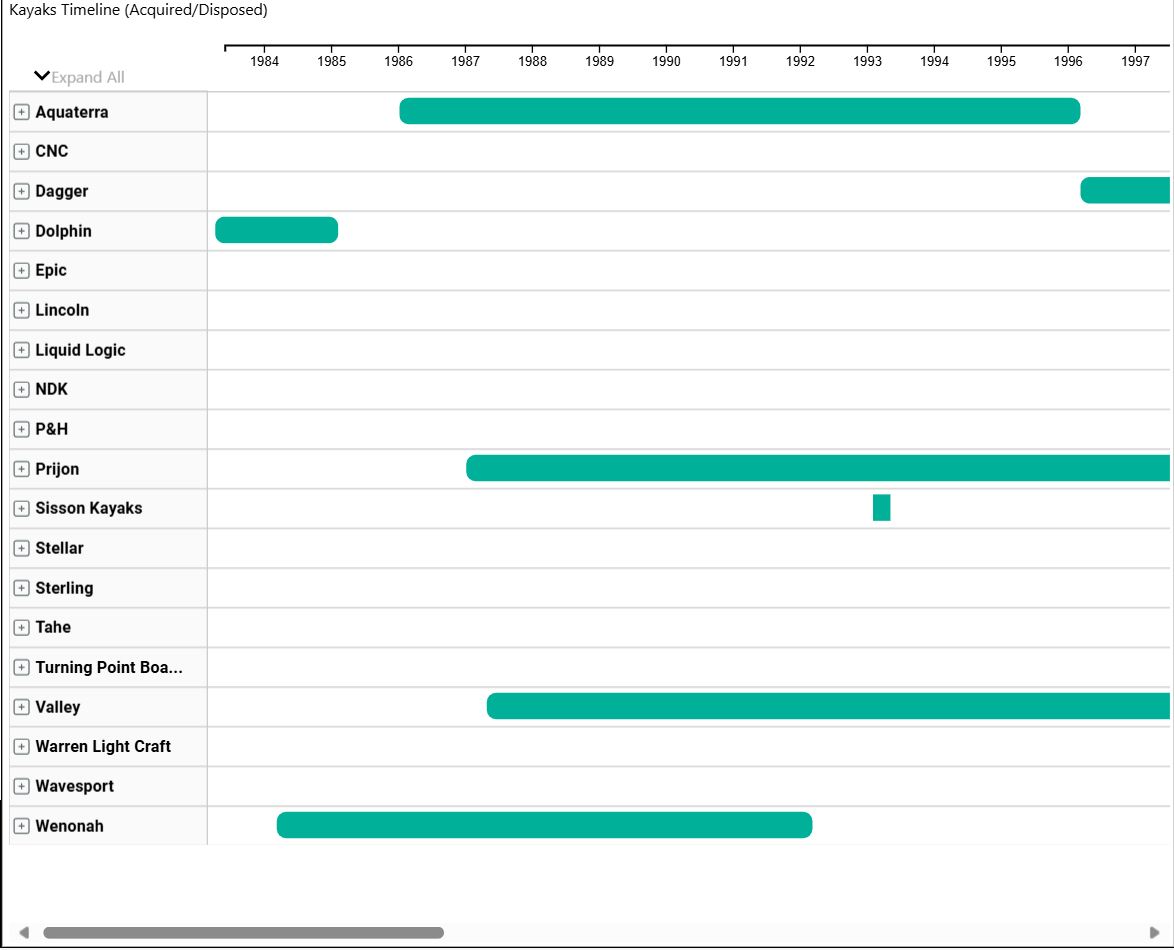Click the Stellar brand name
Viewport: 1174px width, 950px height.
pyautogui.click(x=59, y=548)
